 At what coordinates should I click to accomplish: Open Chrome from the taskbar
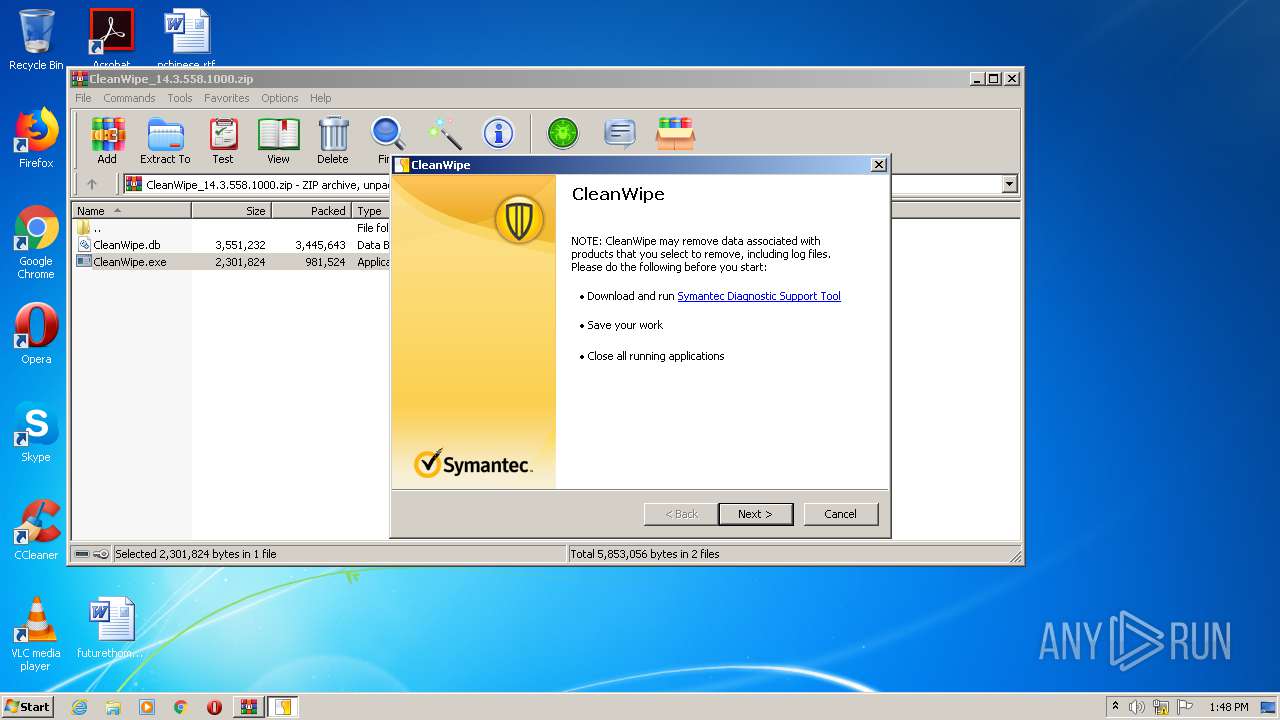pyautogui.click(x=181, y=707)
